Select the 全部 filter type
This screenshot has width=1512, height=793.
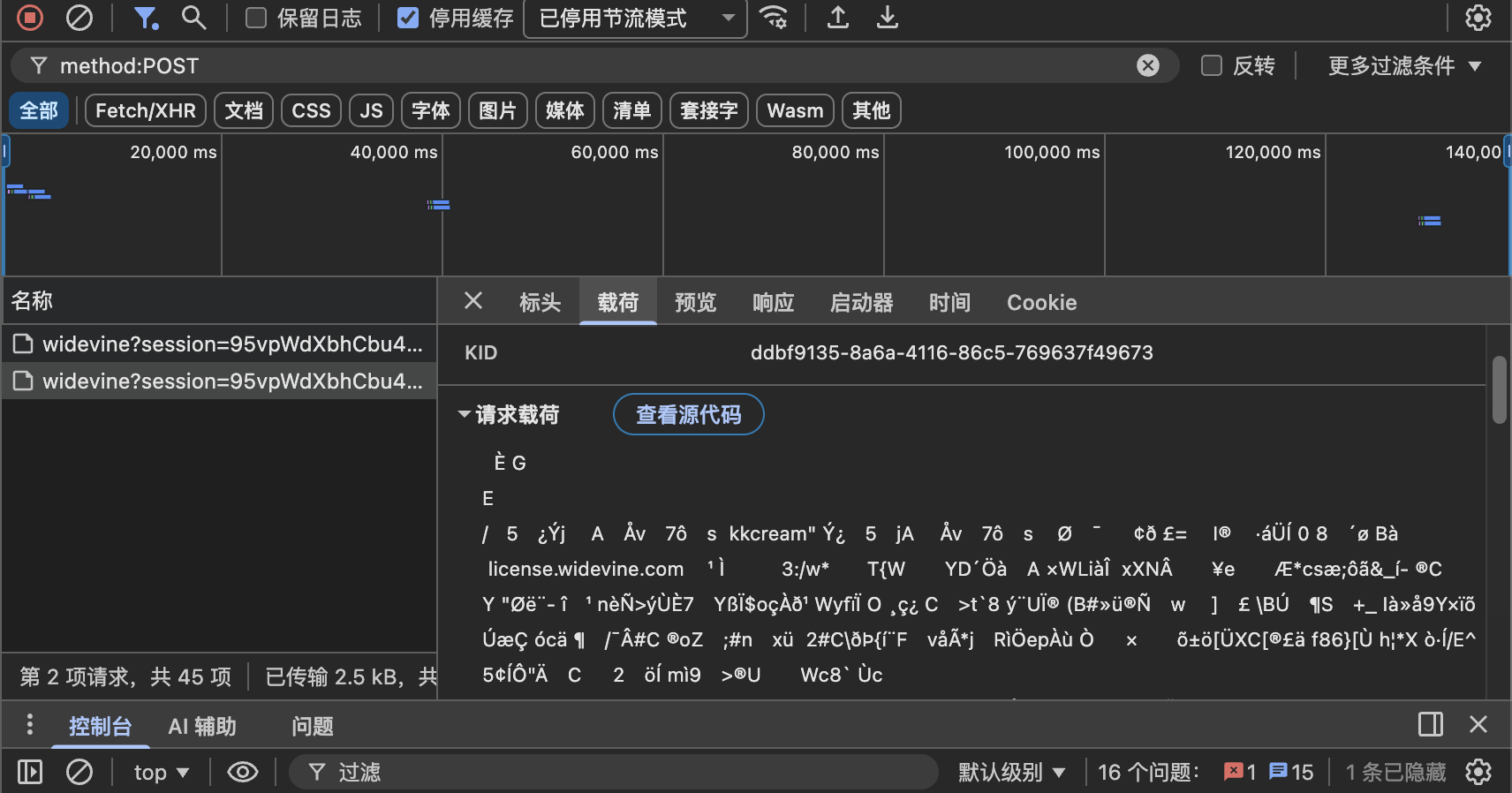point(39,110)
